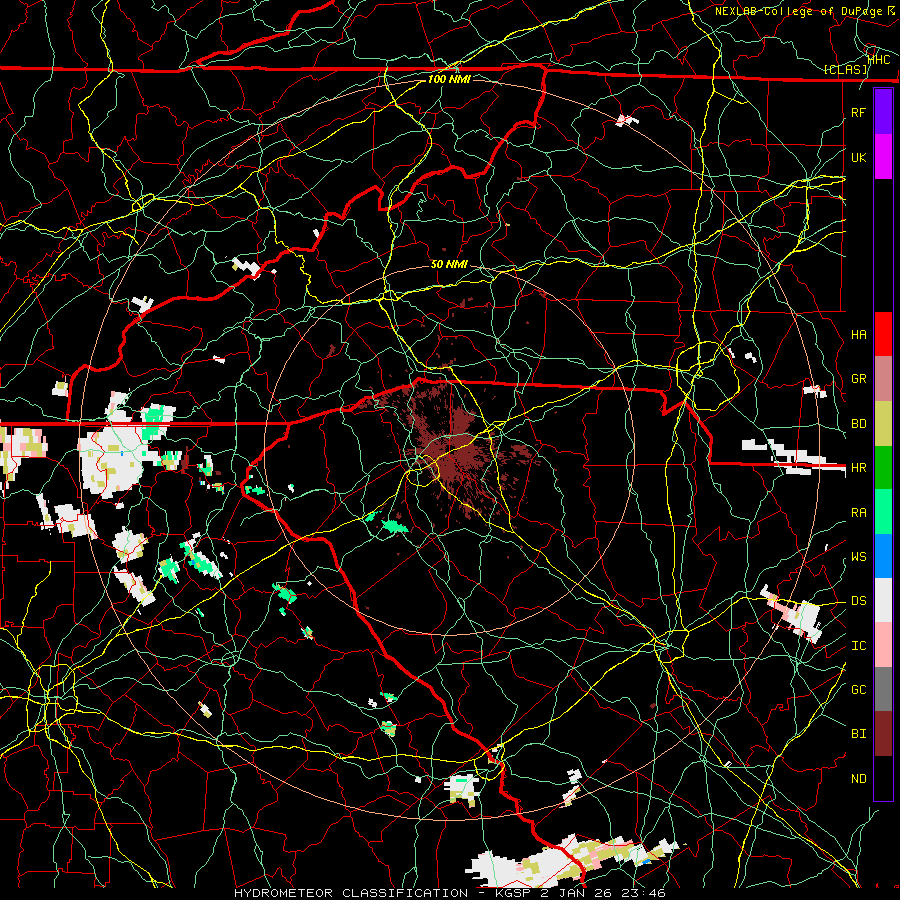Select the 'IC' legend label
The image size is (900, 900).
pos(858,645)
